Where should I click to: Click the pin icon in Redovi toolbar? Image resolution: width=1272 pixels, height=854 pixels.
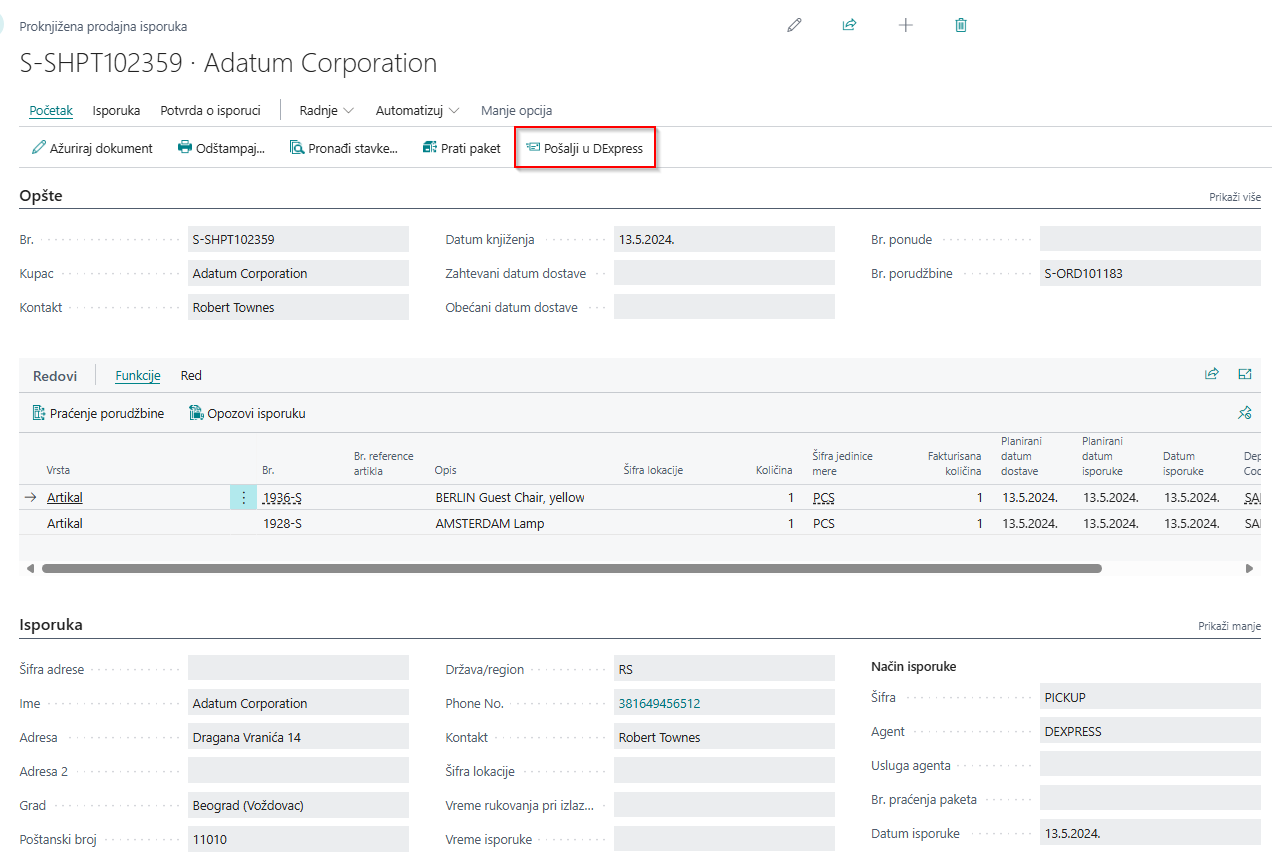tap(1245, 413)
